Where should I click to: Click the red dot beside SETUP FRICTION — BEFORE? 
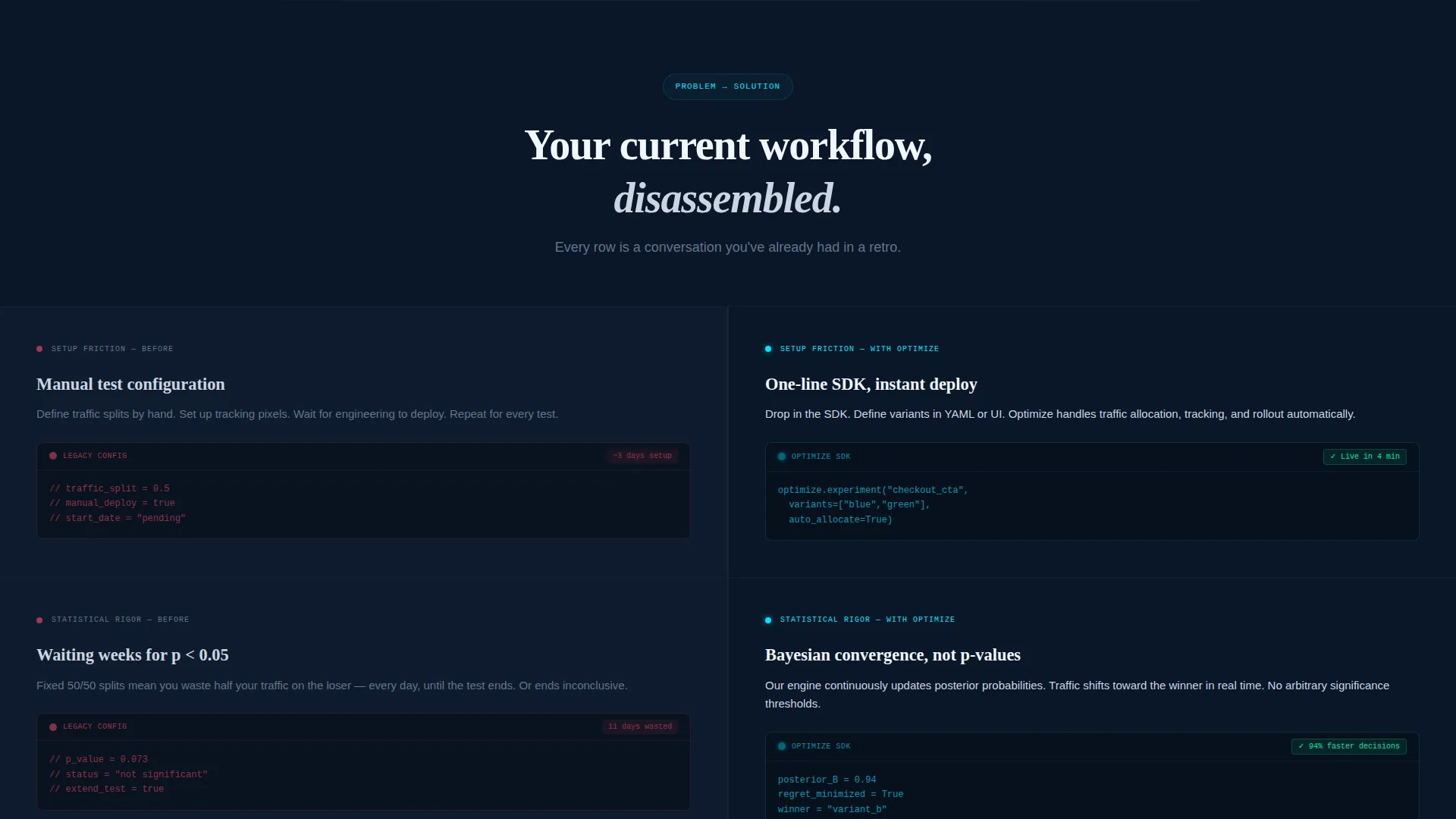39,349
